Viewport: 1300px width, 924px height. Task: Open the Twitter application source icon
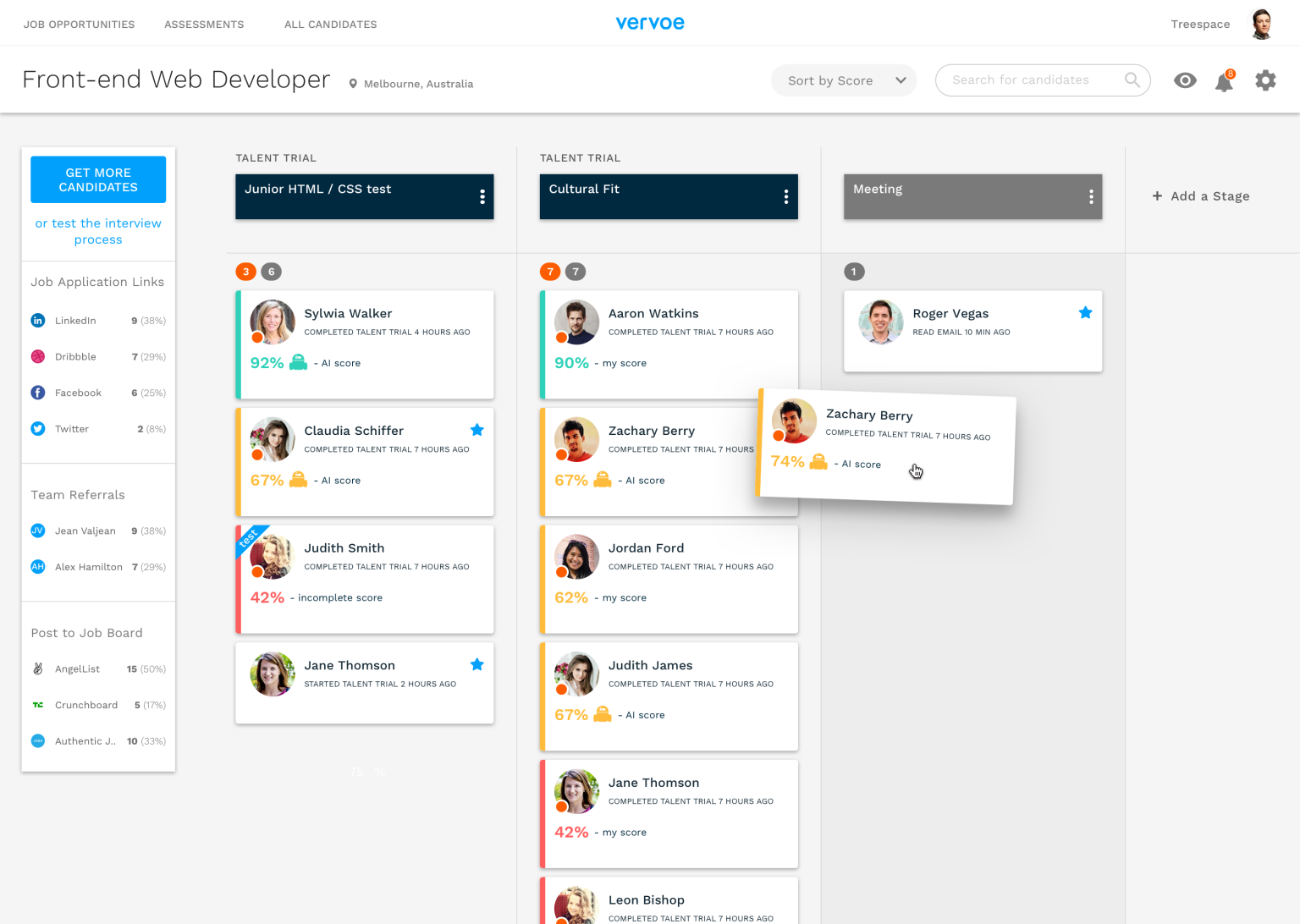[38, 428]
